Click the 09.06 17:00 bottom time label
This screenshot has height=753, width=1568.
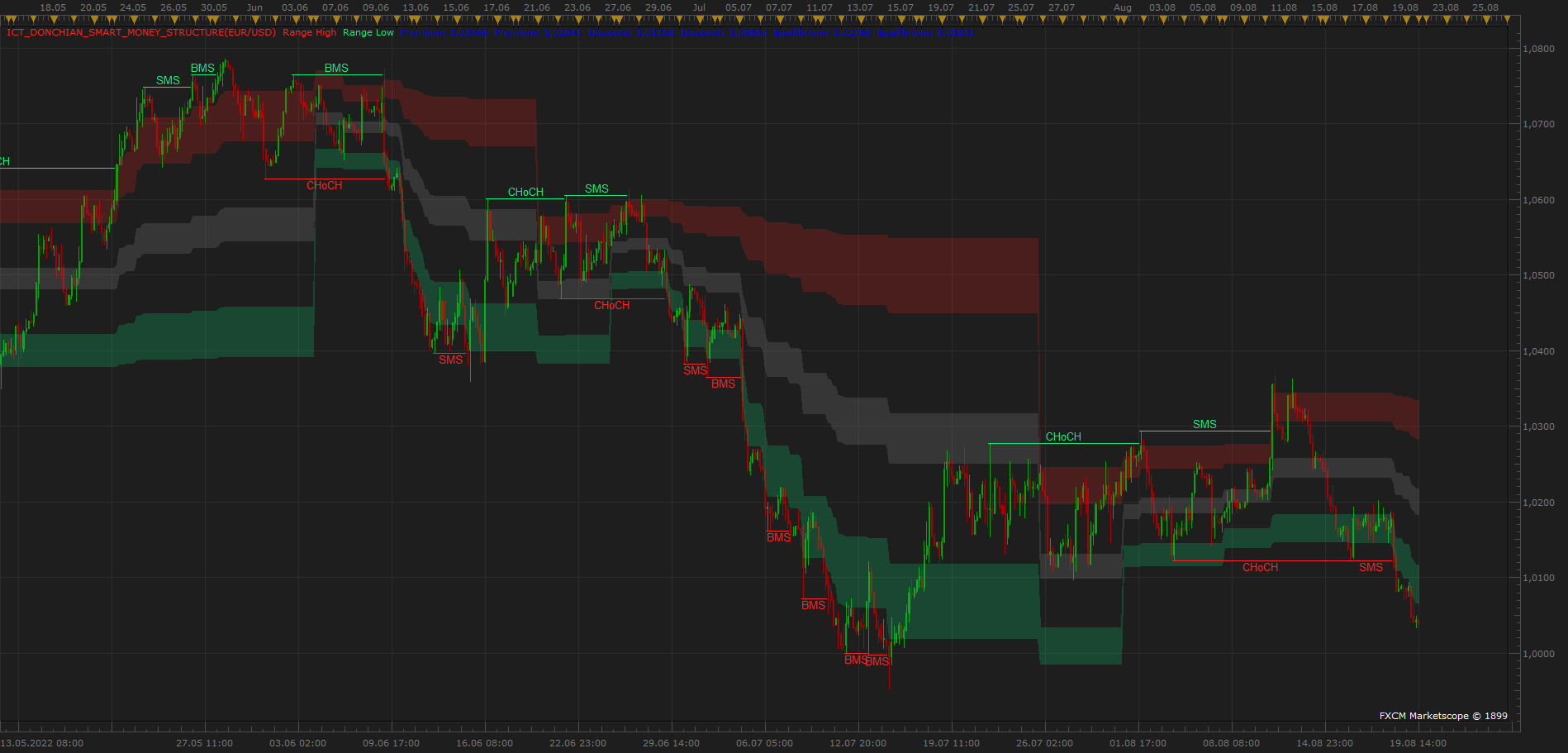point(391,743)
